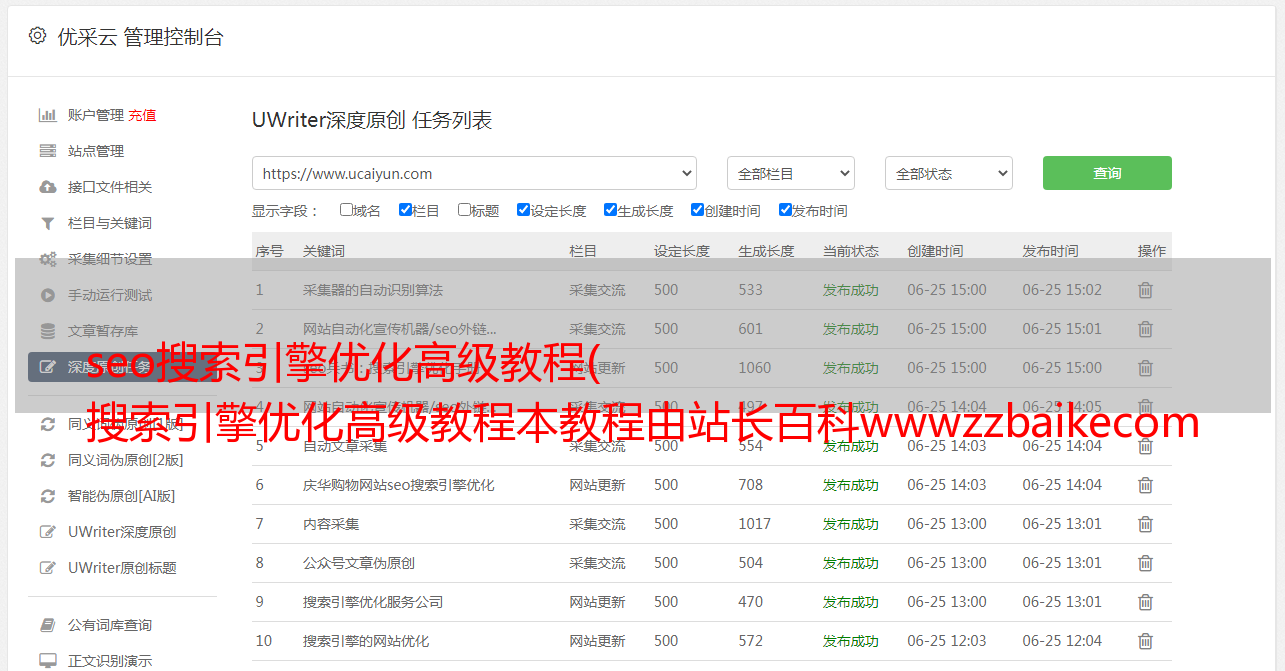Click the book icon for 公有词库查询

tap(47, 625)
